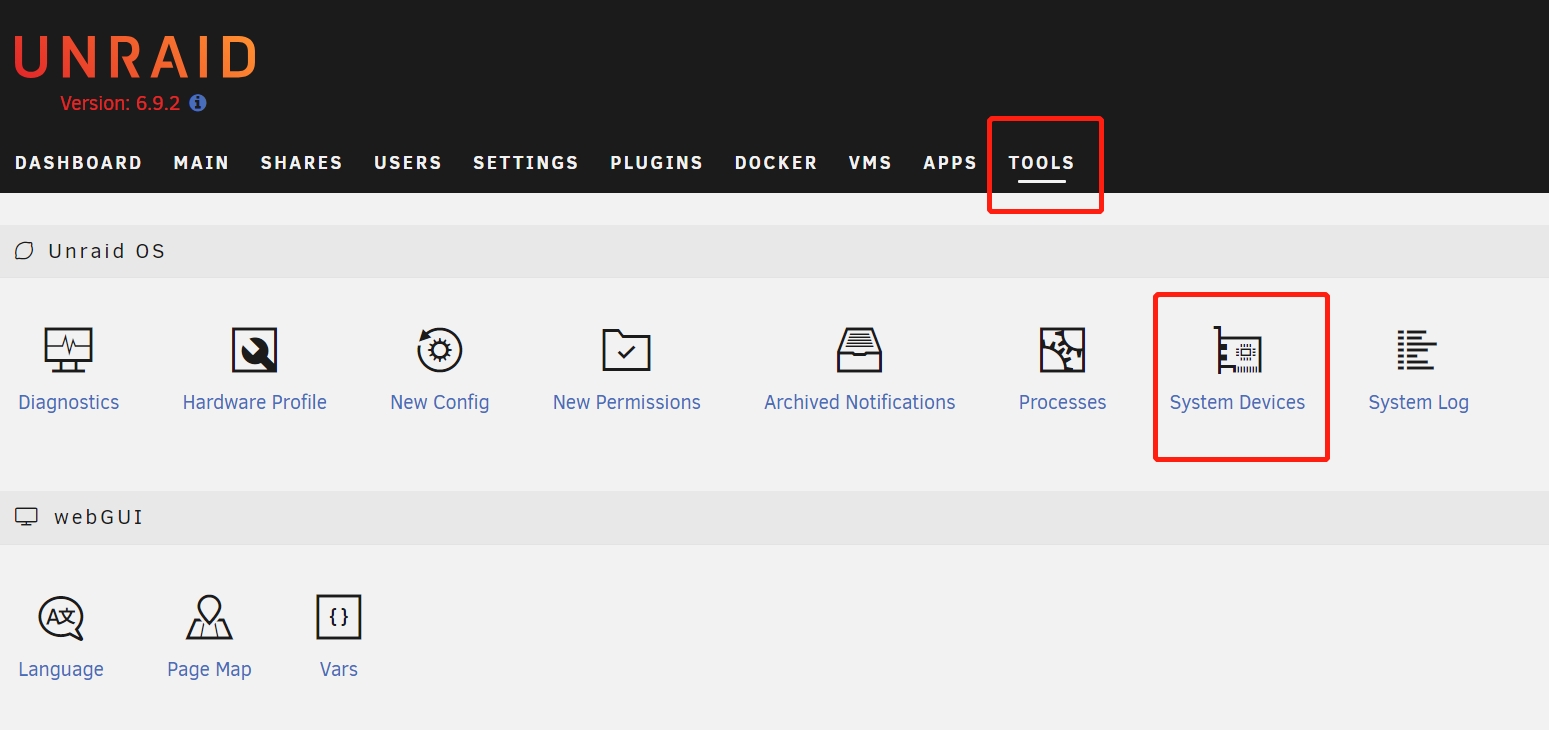Open the Shares tab
The width and height of the screenshot is (1549, 730).
pos(301,163)
